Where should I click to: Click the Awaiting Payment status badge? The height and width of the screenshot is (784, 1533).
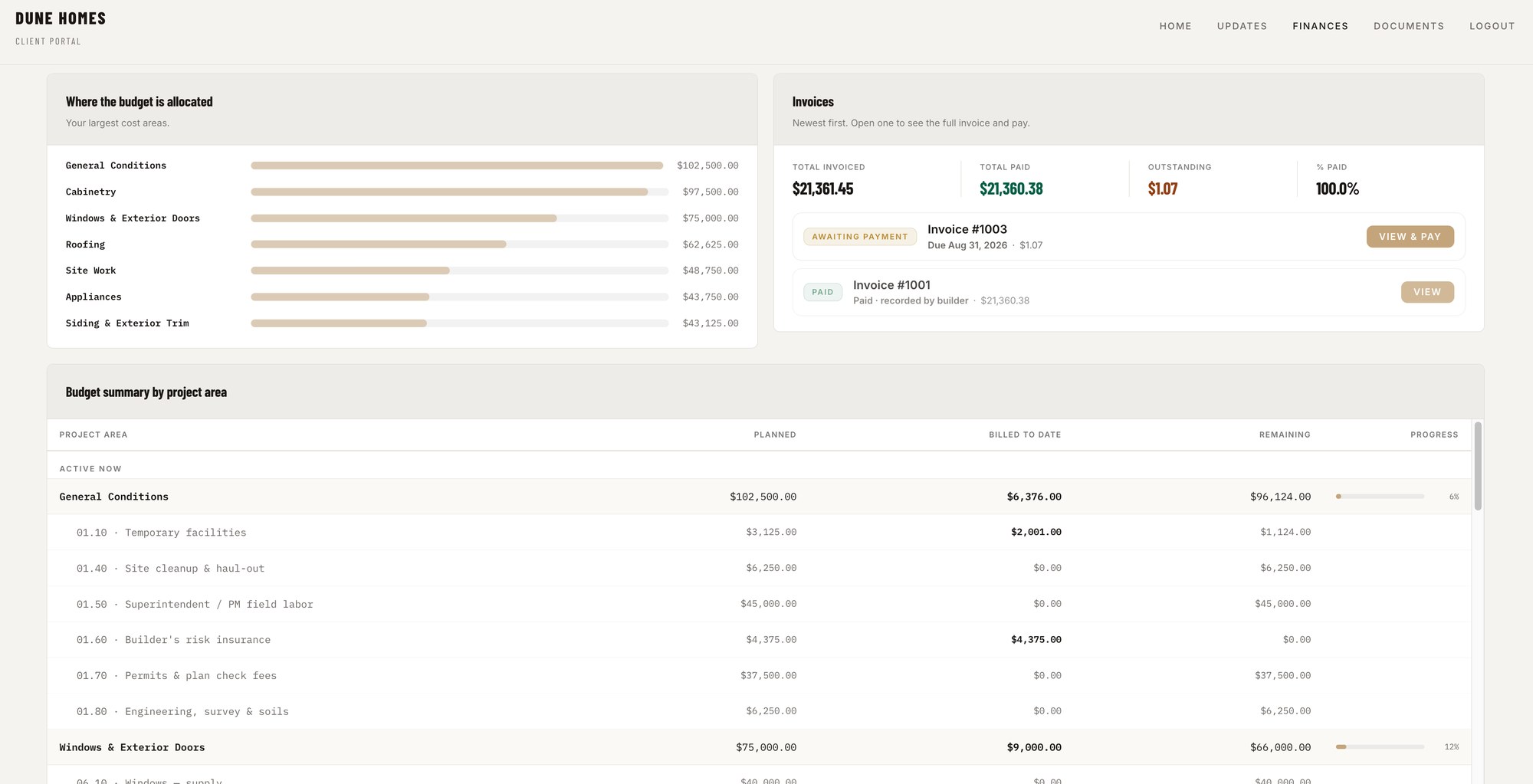(x=860, y=237)
